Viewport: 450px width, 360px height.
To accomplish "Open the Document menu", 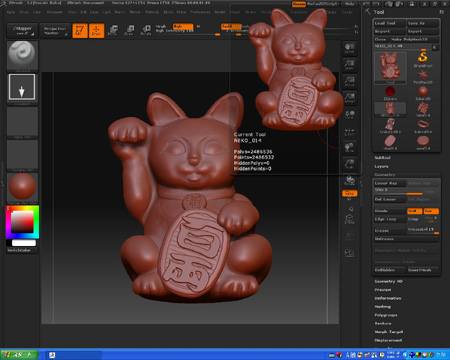I will pos(54,12).
